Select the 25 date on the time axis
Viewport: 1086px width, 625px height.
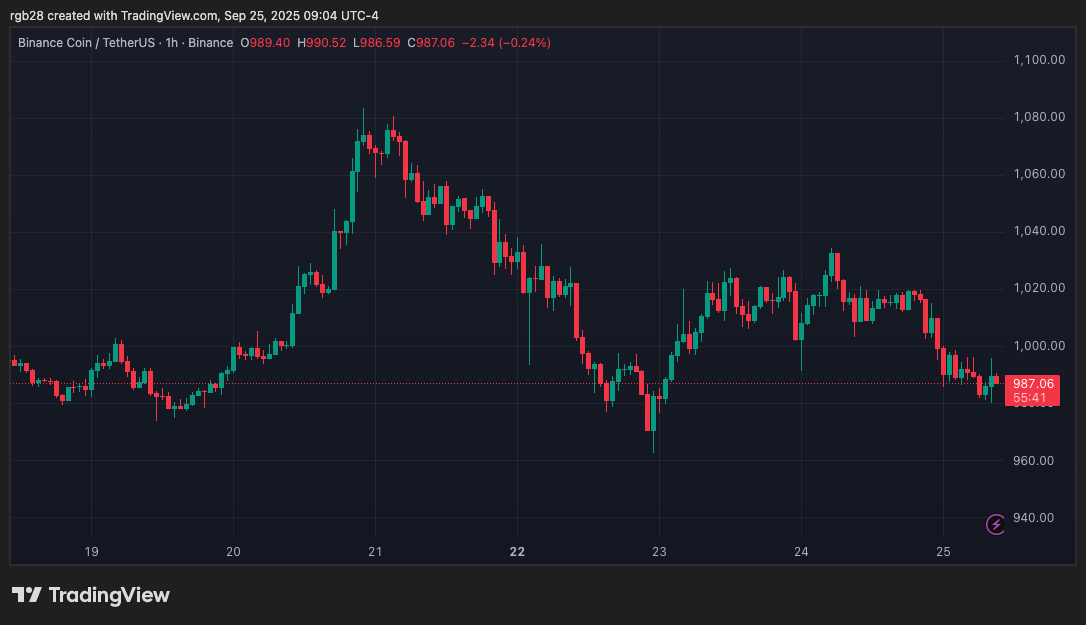(x=942, y=551)
